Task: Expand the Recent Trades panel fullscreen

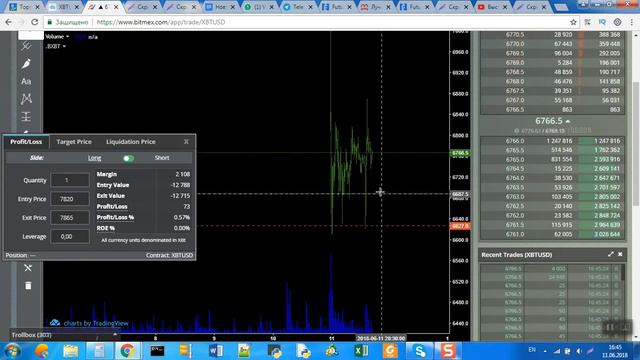Action: 611,254
